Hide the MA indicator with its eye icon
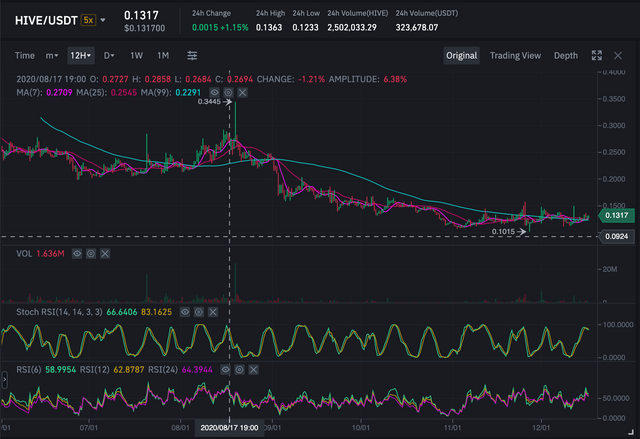This screenshot has width=640, height=439. click(x=214, y=93)
